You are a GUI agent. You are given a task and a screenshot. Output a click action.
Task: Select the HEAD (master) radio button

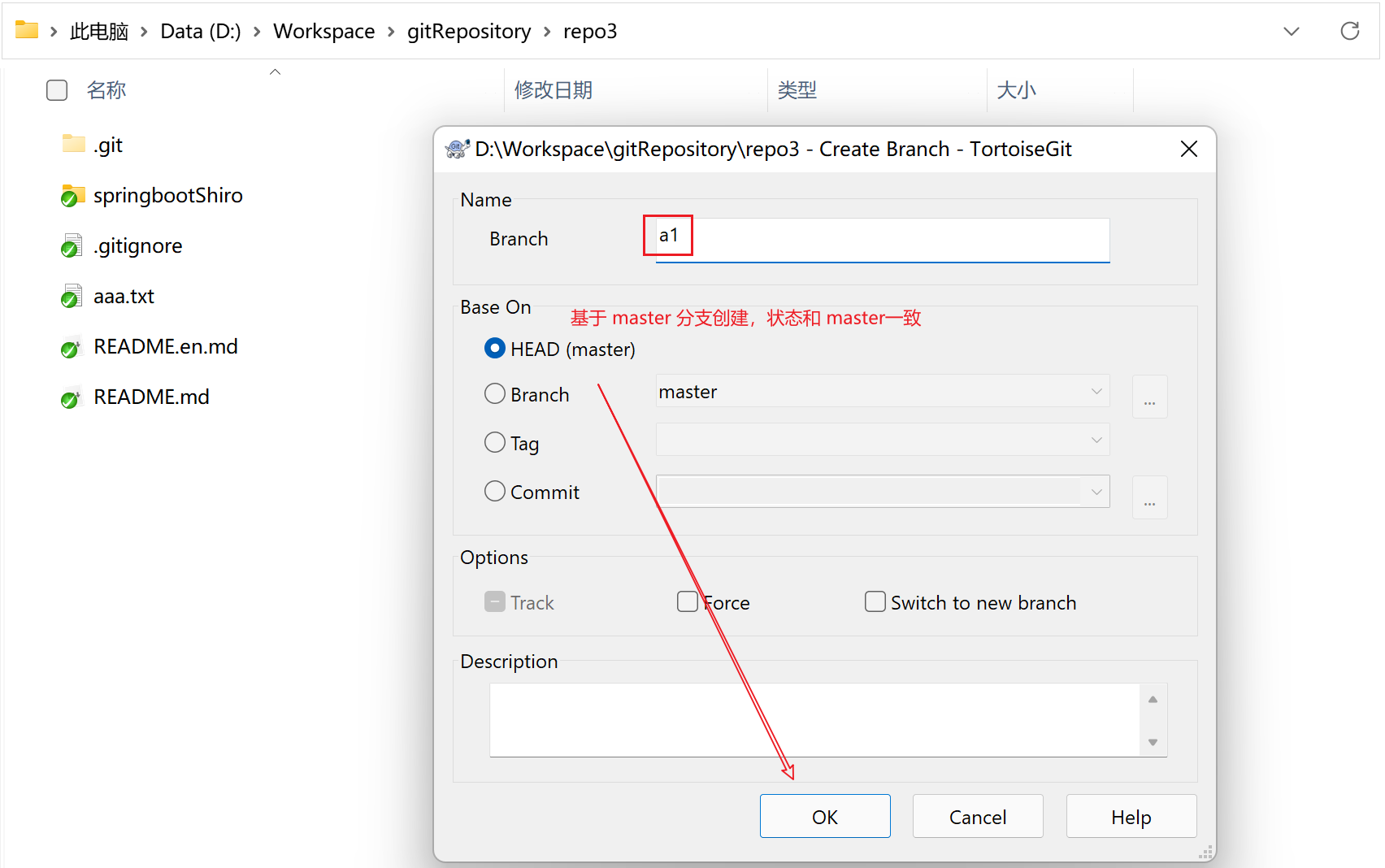[x=495, y=349]
